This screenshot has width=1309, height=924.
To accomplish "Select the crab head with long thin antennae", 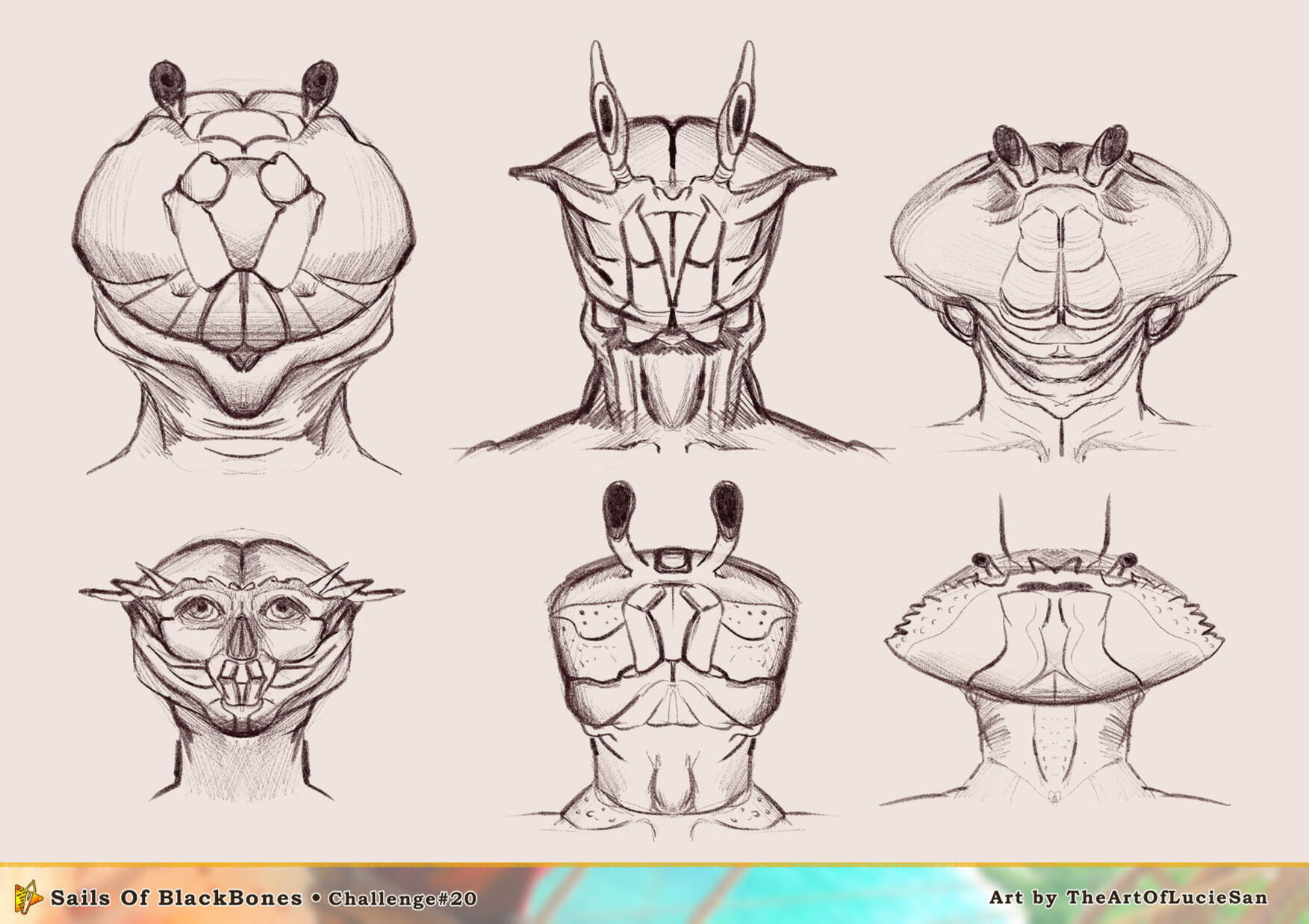I will [x=1054, y=649].
